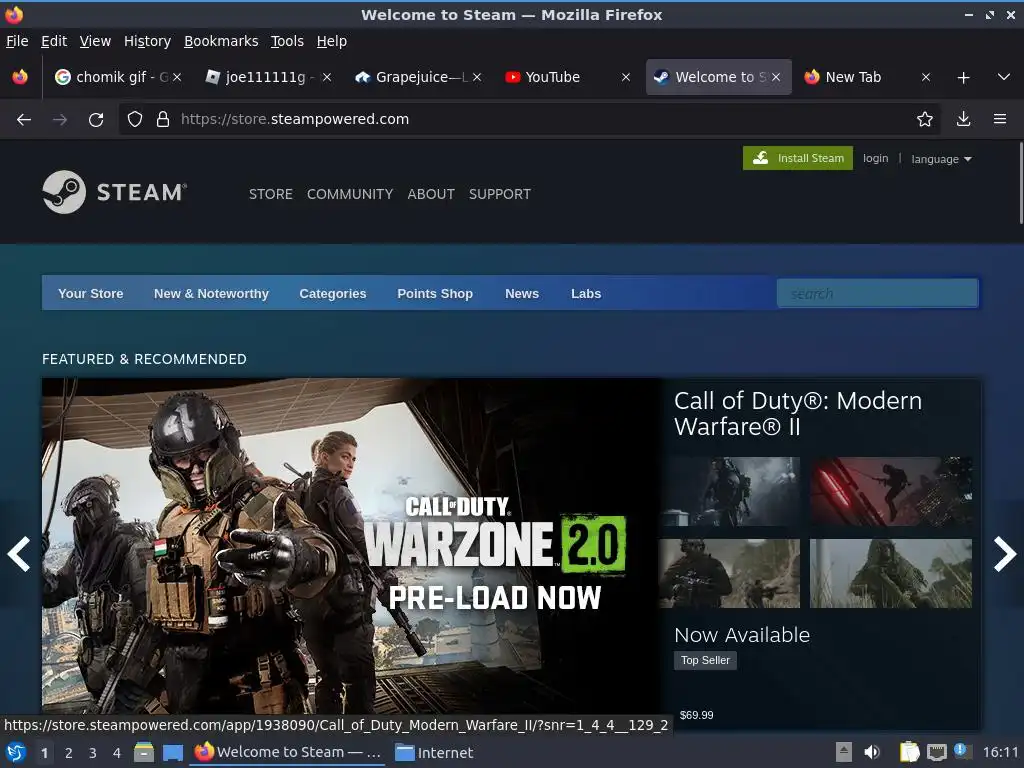Go back with the browser back arrow

(24, 120)
